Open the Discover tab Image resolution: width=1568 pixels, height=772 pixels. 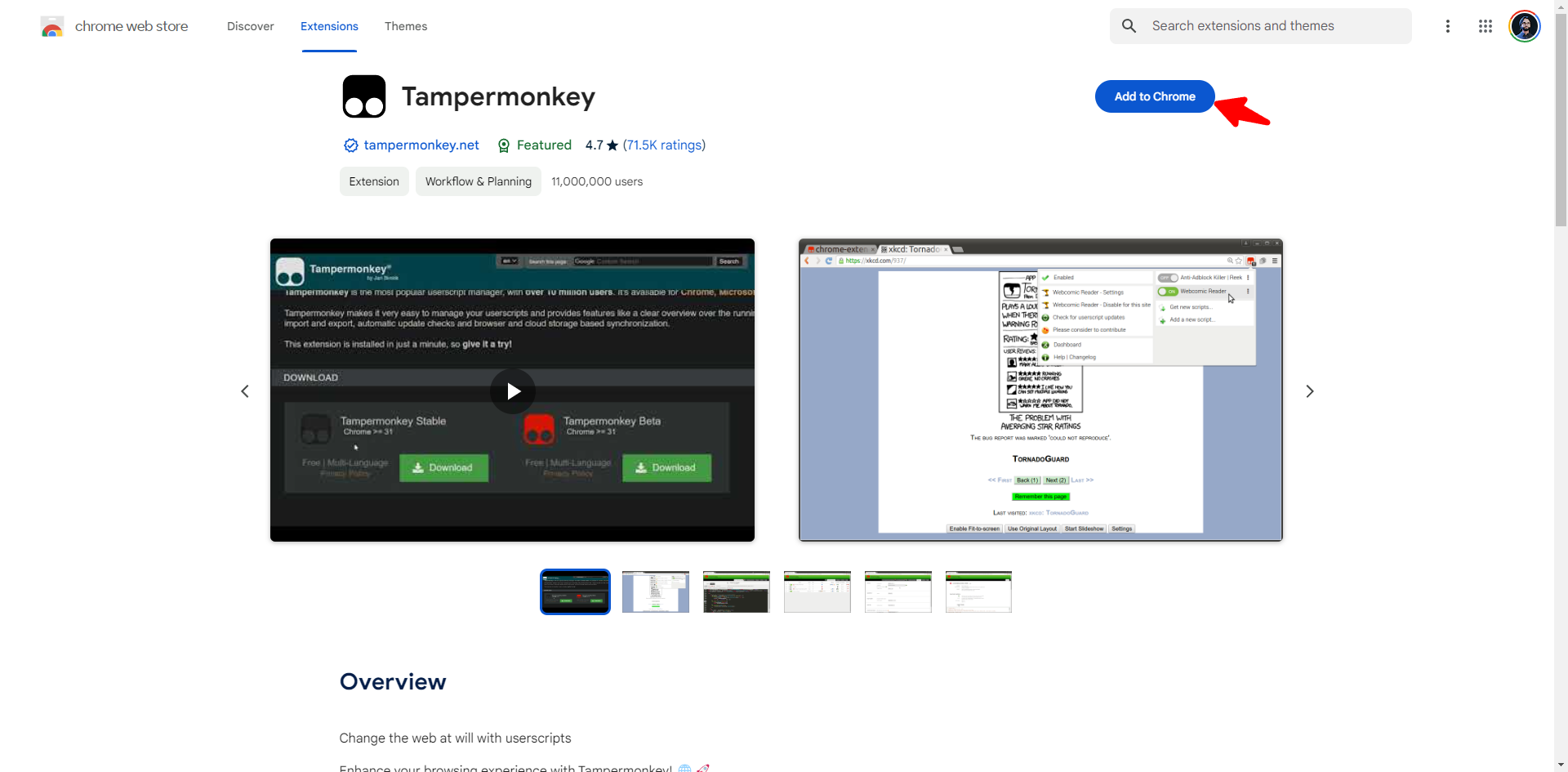[x=250, y=26]
